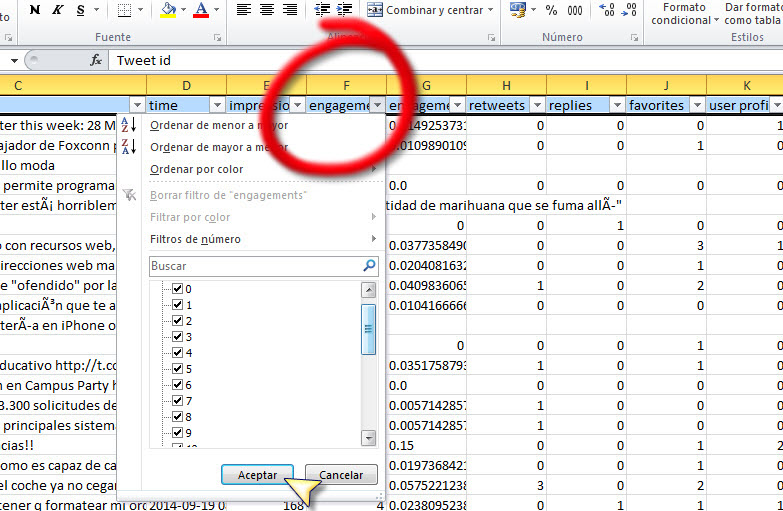Click the insert function fx icon
Screen dimensions: 783x511
(96, 60)
